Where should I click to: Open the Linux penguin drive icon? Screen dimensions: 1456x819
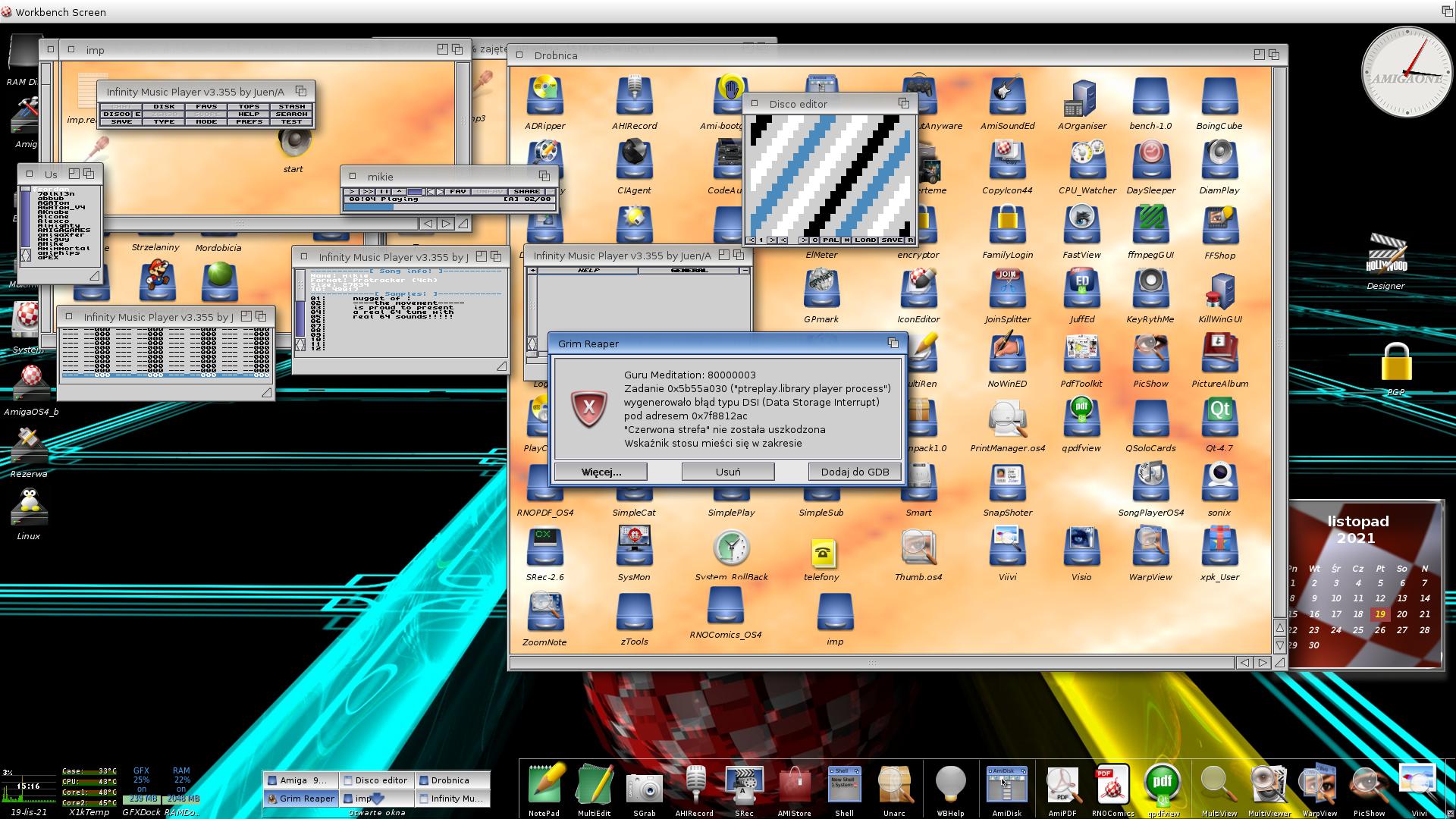tap(29, 507)
